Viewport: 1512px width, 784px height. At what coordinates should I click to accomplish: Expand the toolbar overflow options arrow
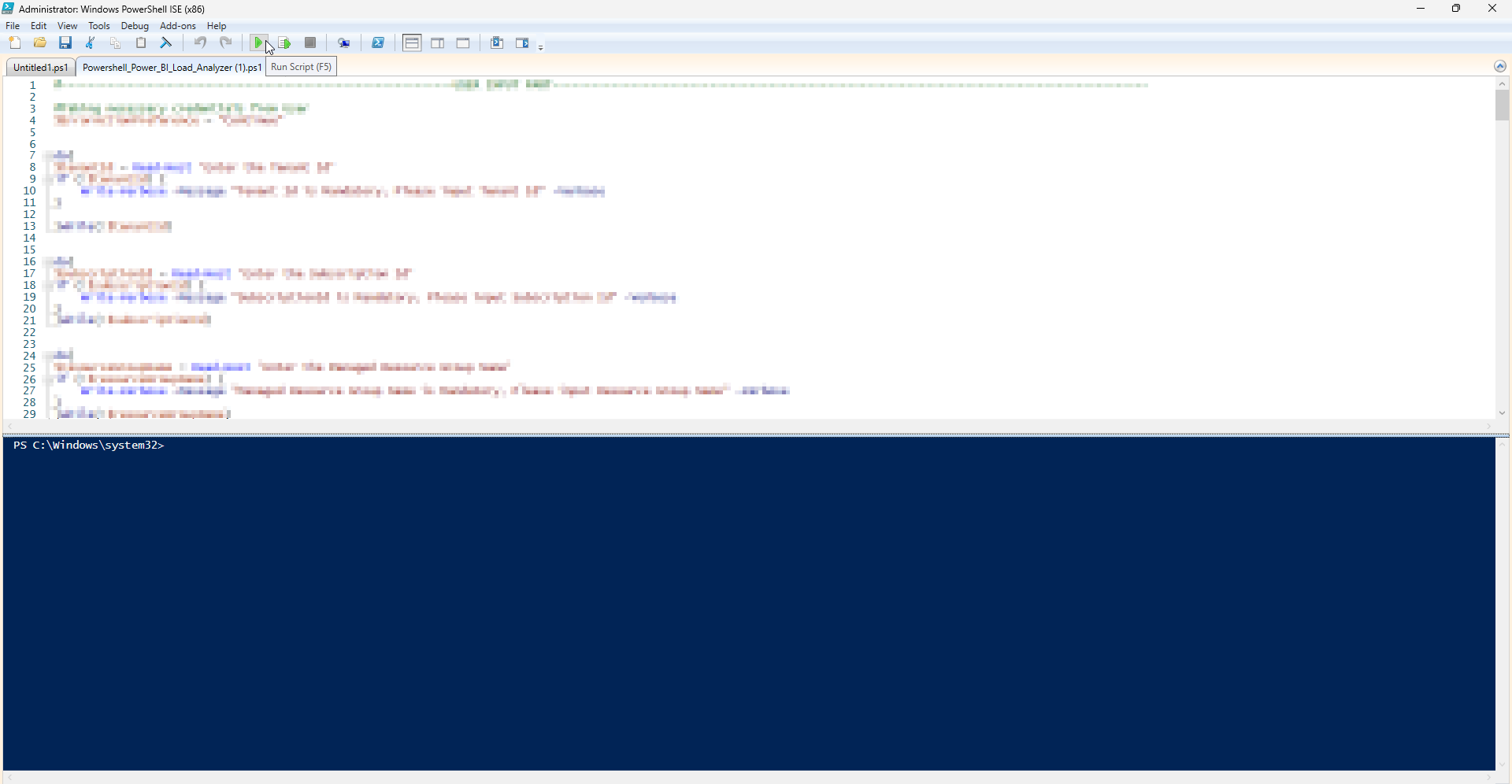pyautogui.click(x=542, y=48)
